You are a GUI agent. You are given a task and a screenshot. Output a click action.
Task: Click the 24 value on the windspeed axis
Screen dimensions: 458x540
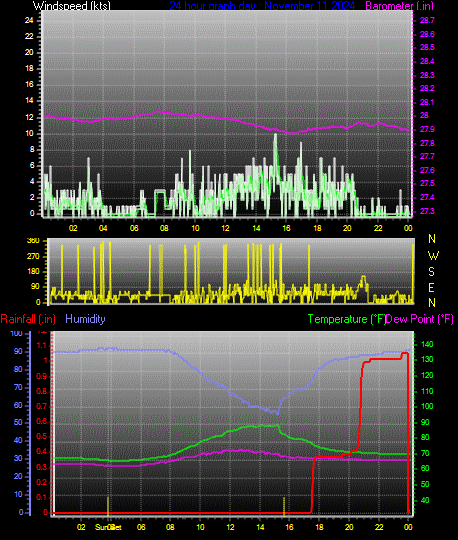point(29,20)
